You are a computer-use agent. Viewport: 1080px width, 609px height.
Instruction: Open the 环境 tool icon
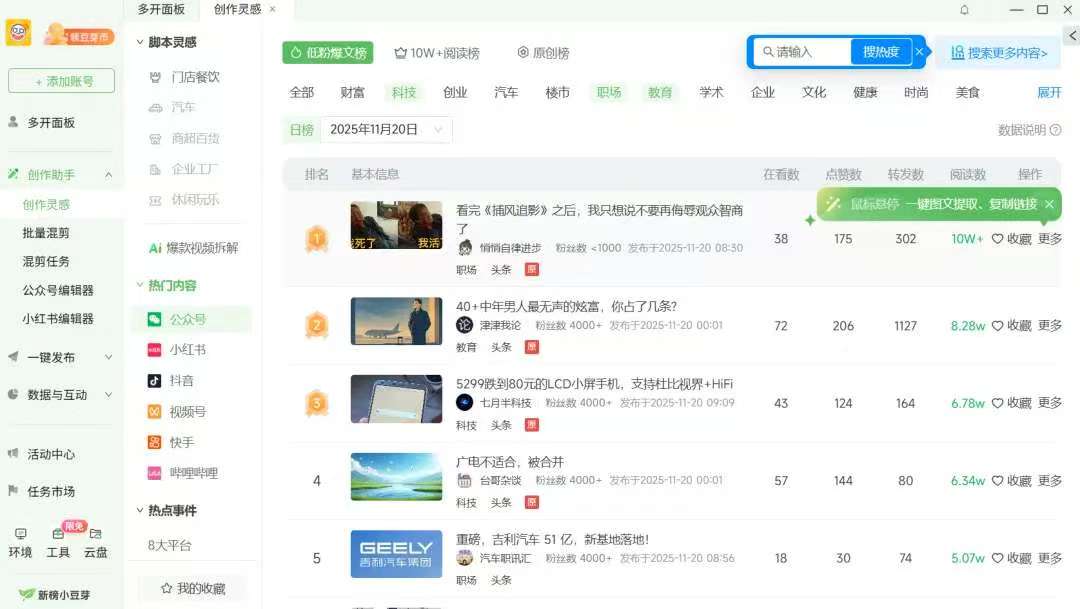21,534
